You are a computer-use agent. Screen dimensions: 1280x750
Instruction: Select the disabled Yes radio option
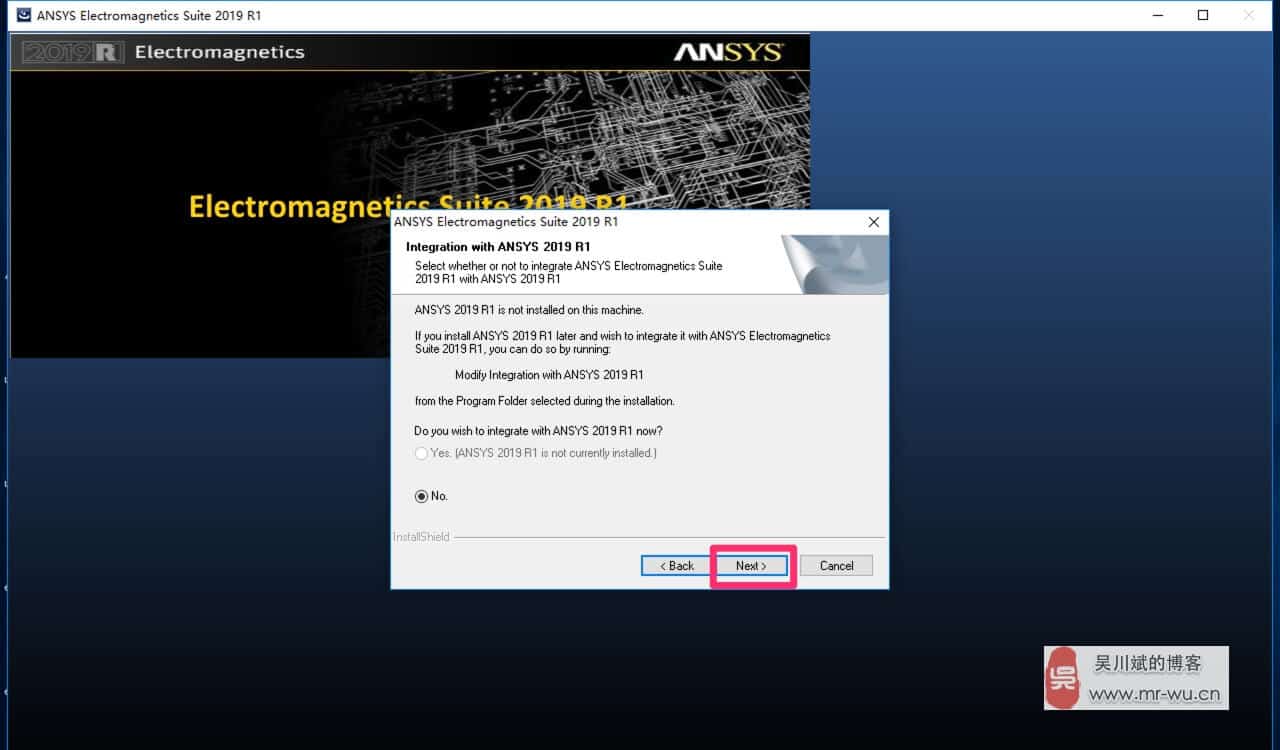[535, 453]
